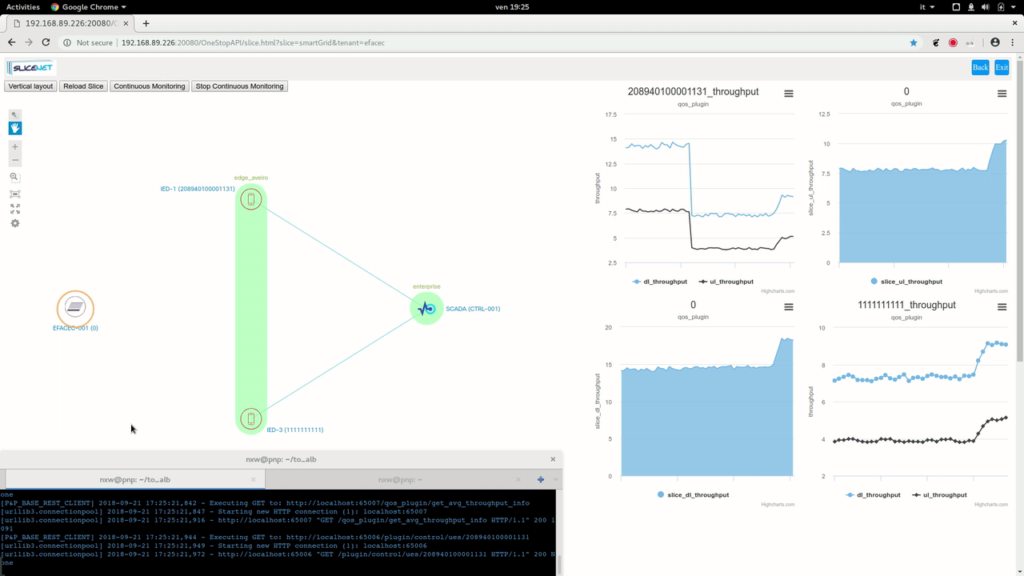Click the pointer select tool

click(15, 115)
